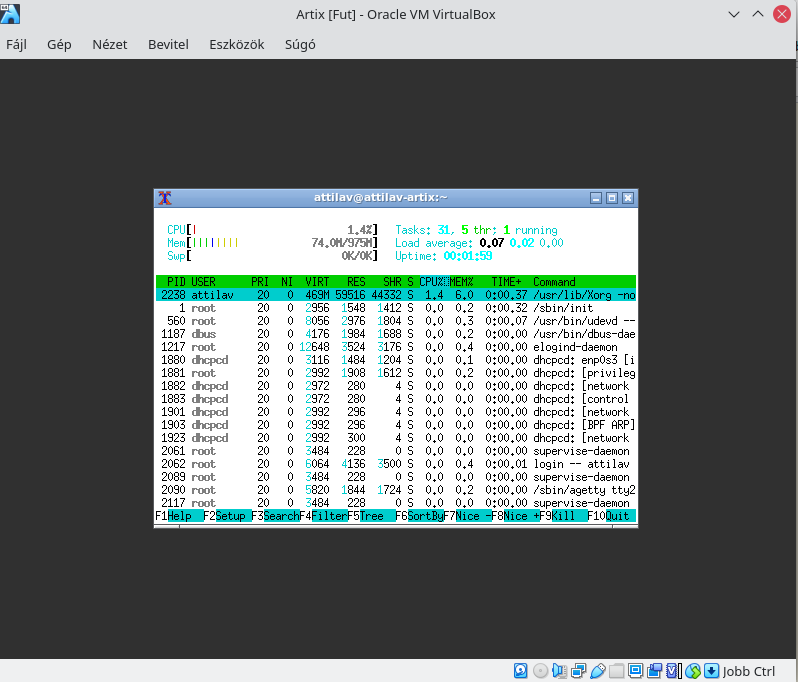Select the dhcpcd: enp0s3 process row
Image resolution: width=798 pixels, height=682 pixels.
tap(396, 360)
